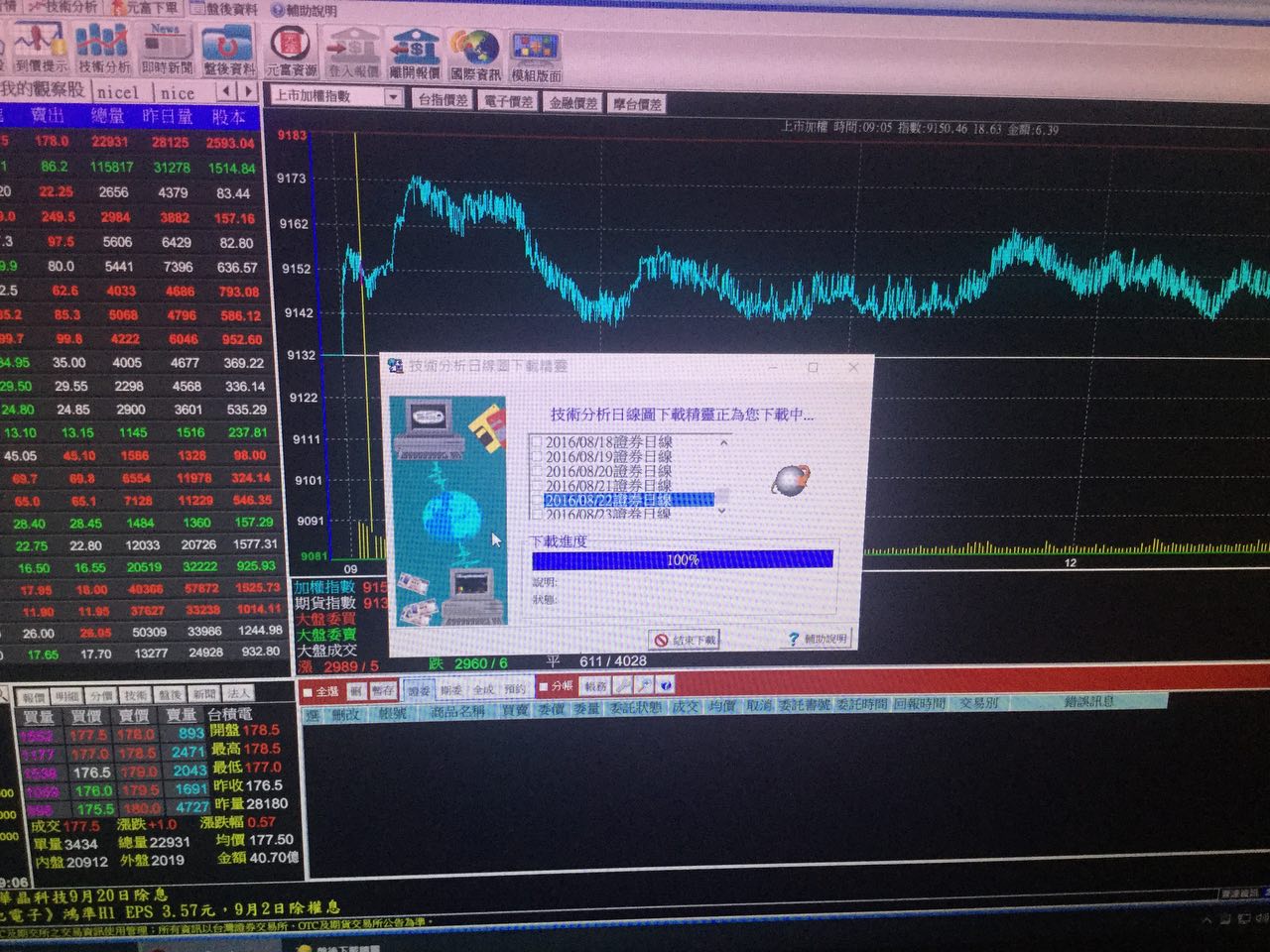Viewport: 1270px width, 952px height.
Task: Open the 盤後資料 menu in the menu bar
Action: [224, 9]
